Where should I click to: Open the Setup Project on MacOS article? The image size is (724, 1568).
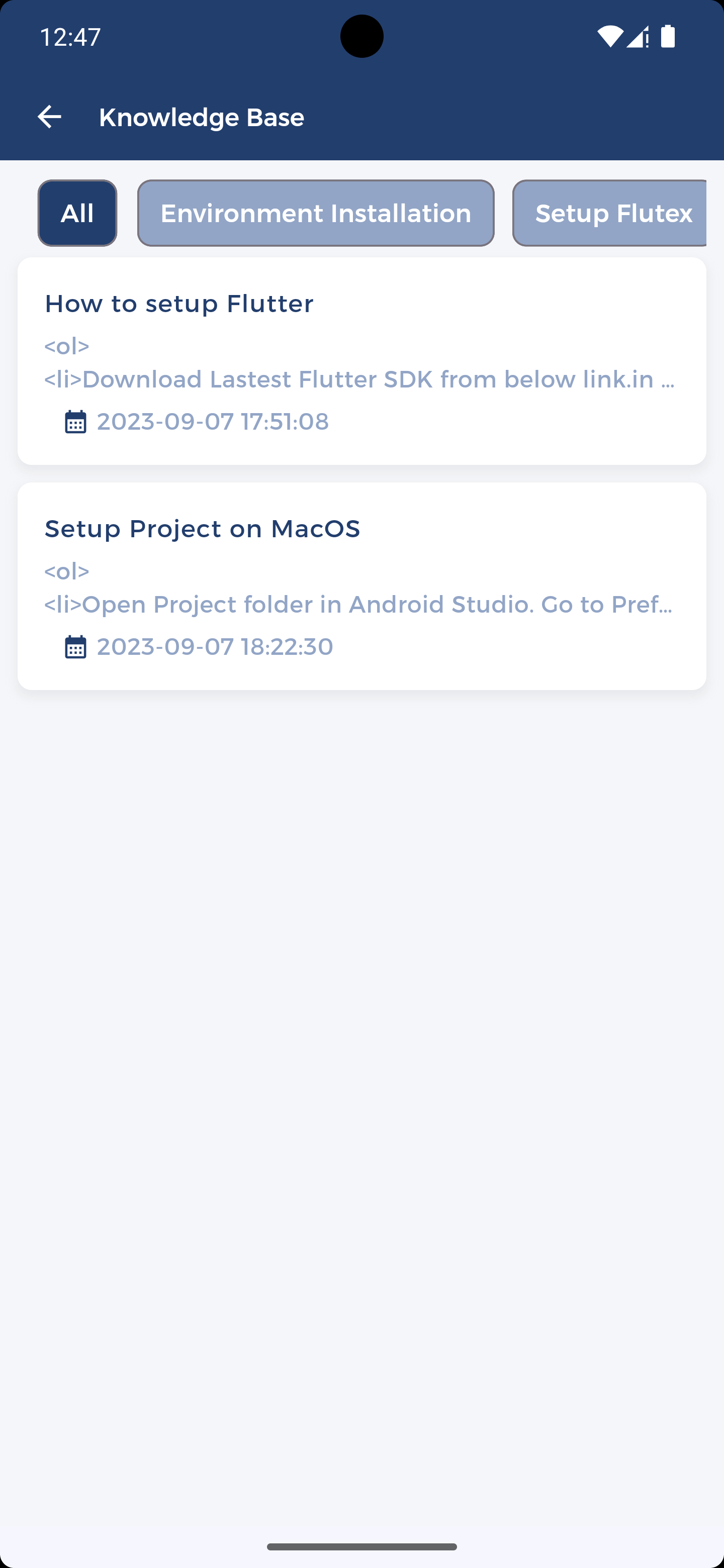pos(202,528)
